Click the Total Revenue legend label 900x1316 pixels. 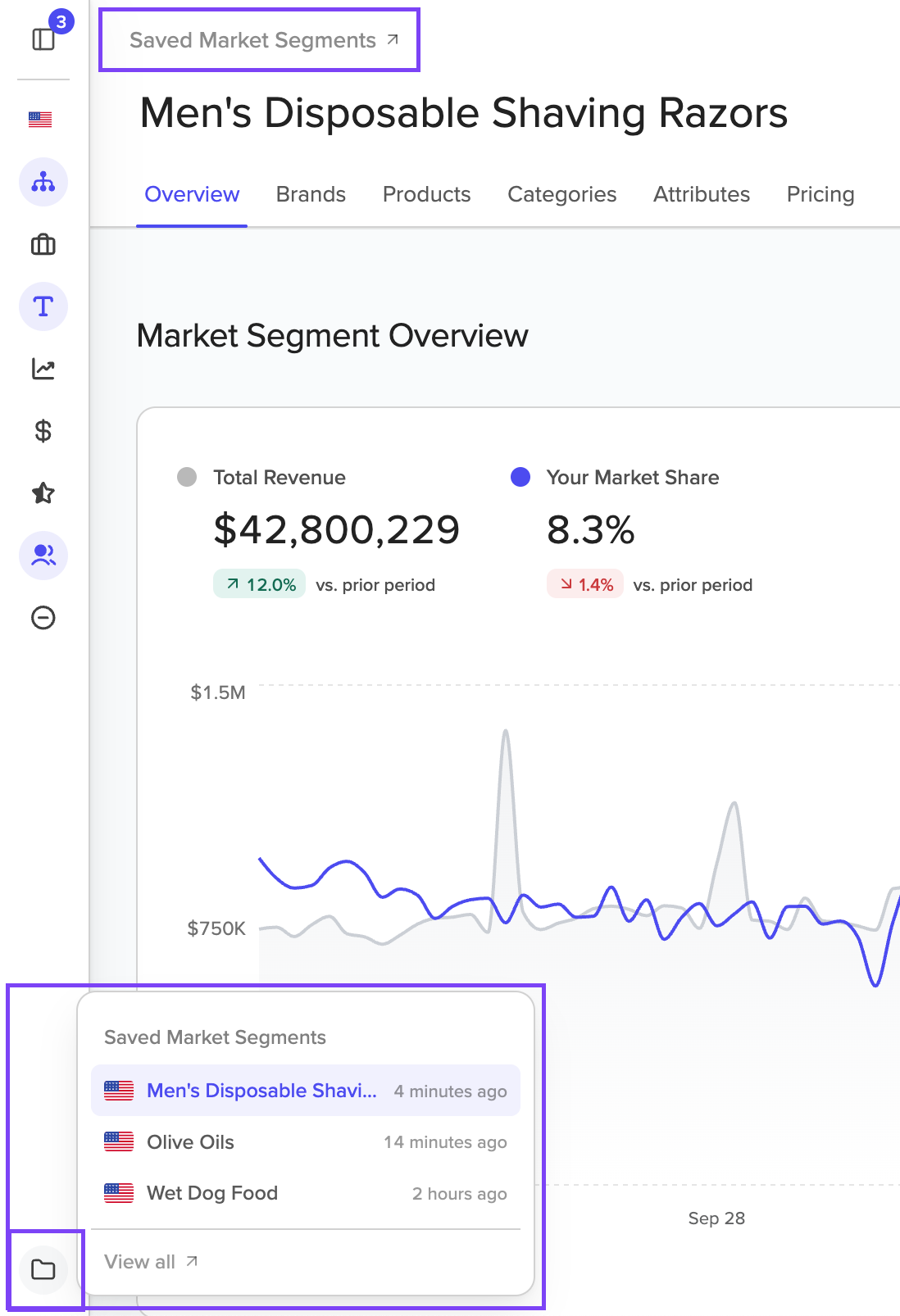[280, 477]
